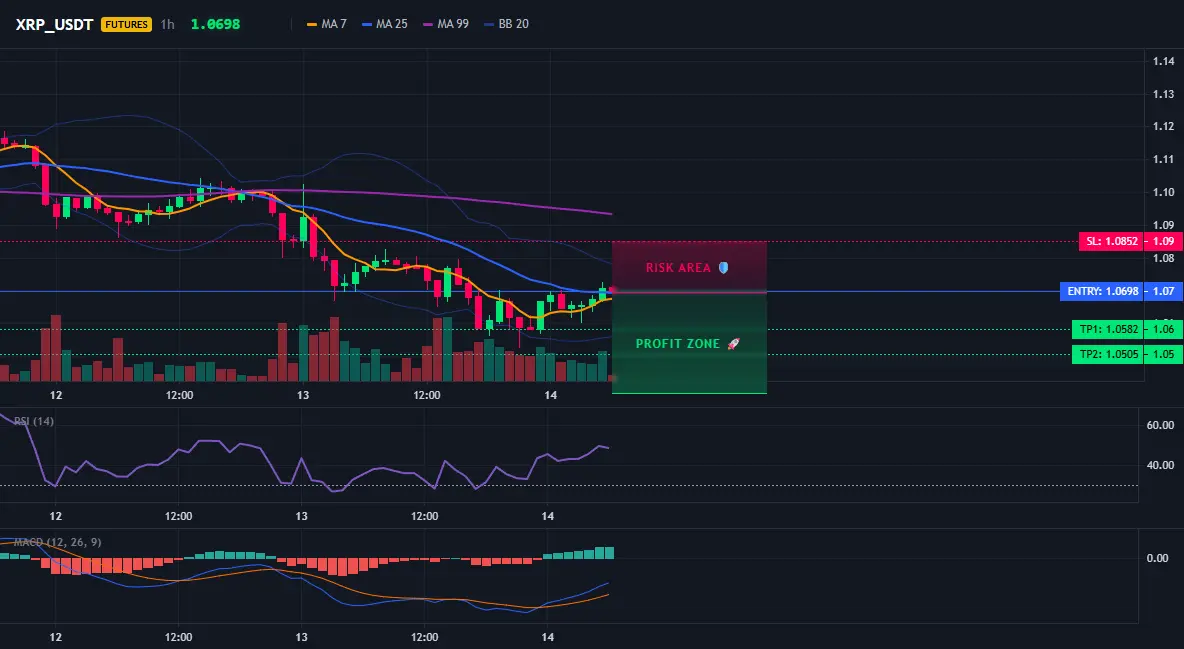Toggle the BB 20 legend entry
This screenshot has height=649, width=1184.
tap(507, 24)
